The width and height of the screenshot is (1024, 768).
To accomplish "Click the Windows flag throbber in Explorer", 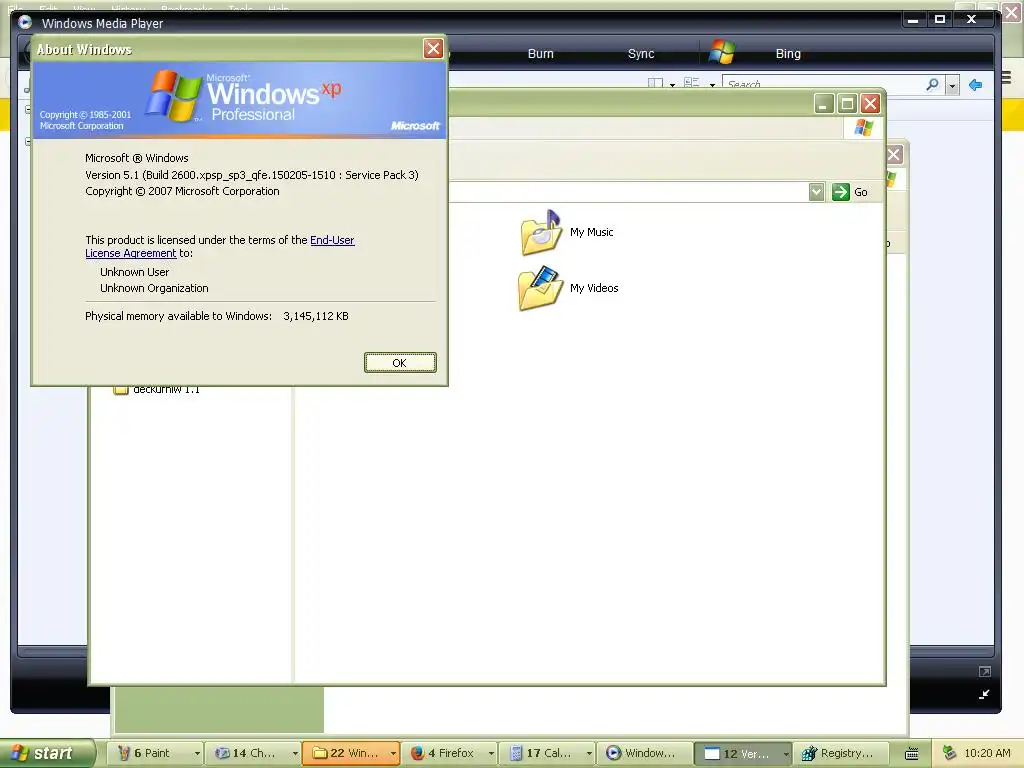I will (863, 127).
